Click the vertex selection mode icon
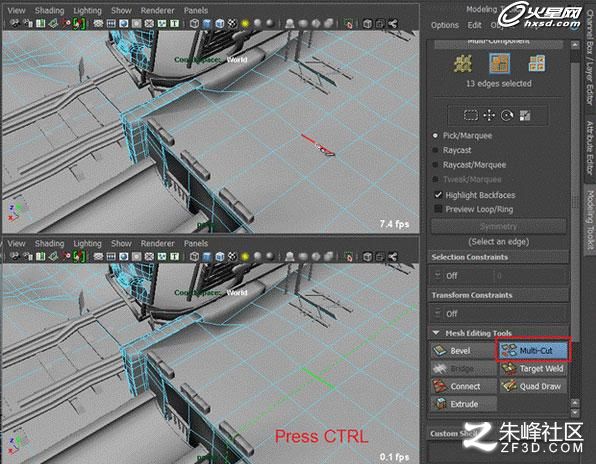This screenshot has width=596, height=464. pyautogui.click(x=463, y=63)
